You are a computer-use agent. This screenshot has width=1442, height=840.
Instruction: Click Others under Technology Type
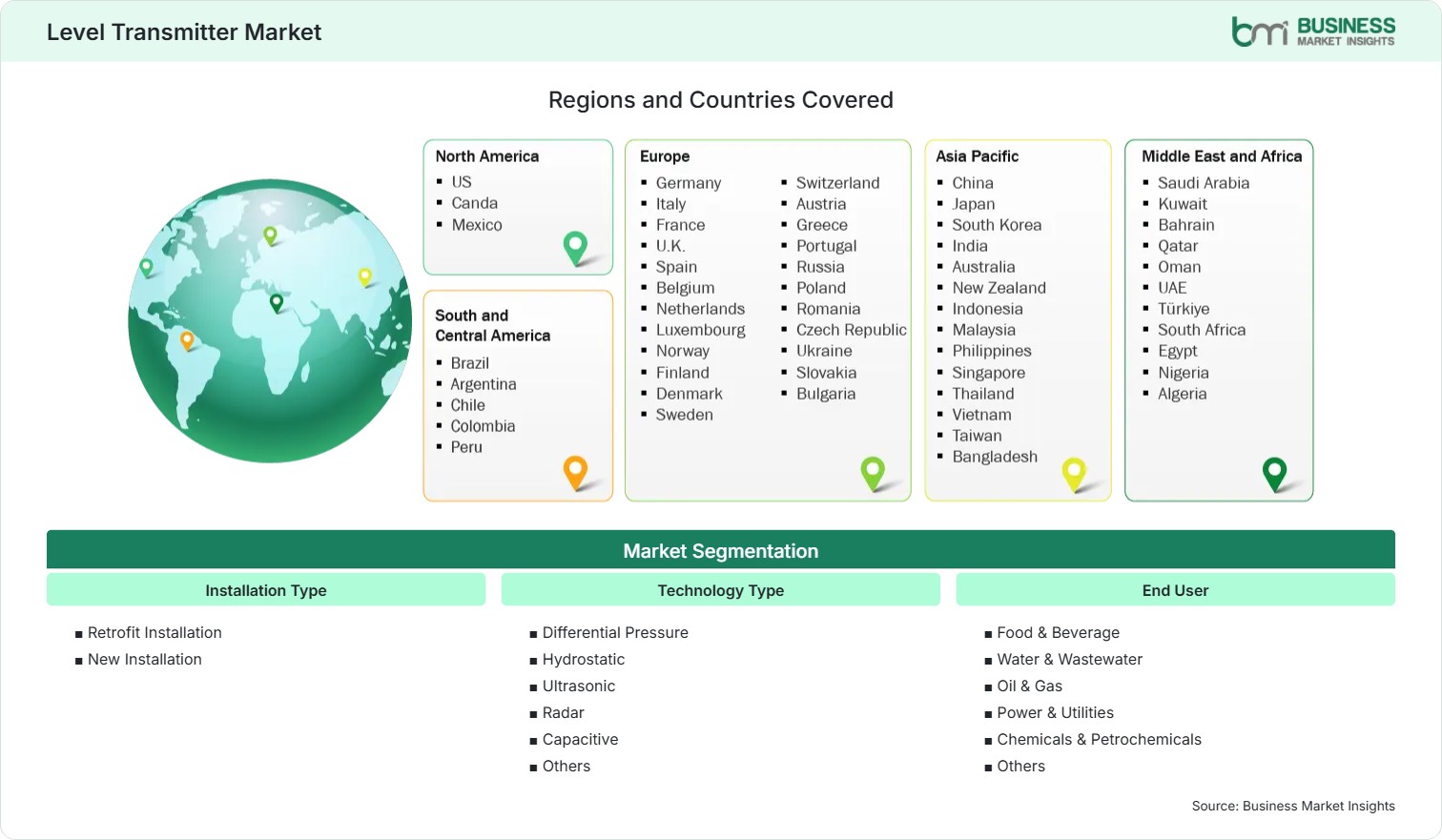tap(566, 766)
